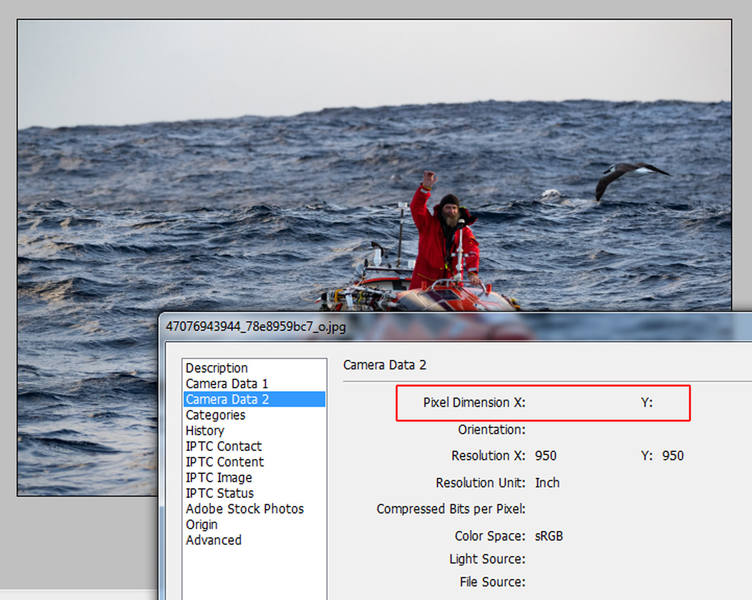
Task: Click the Color Space value sRGB
Action: click(x=549, y=536)
